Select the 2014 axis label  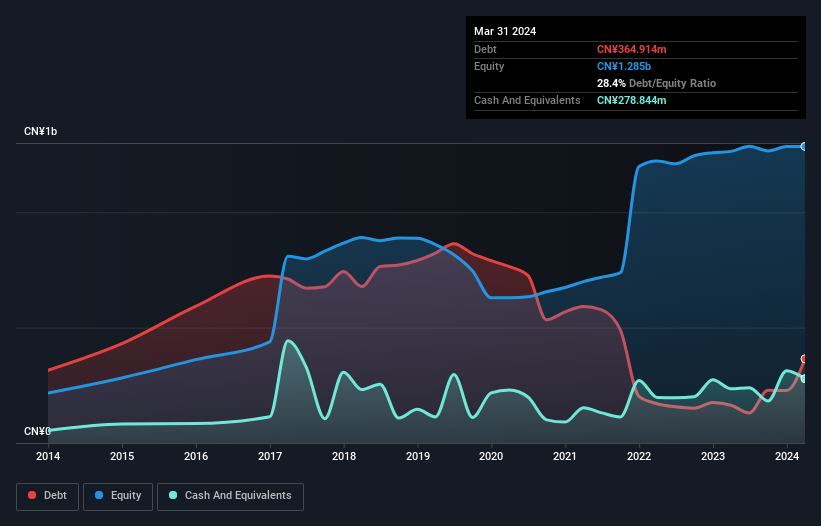(x=48, y=456)
